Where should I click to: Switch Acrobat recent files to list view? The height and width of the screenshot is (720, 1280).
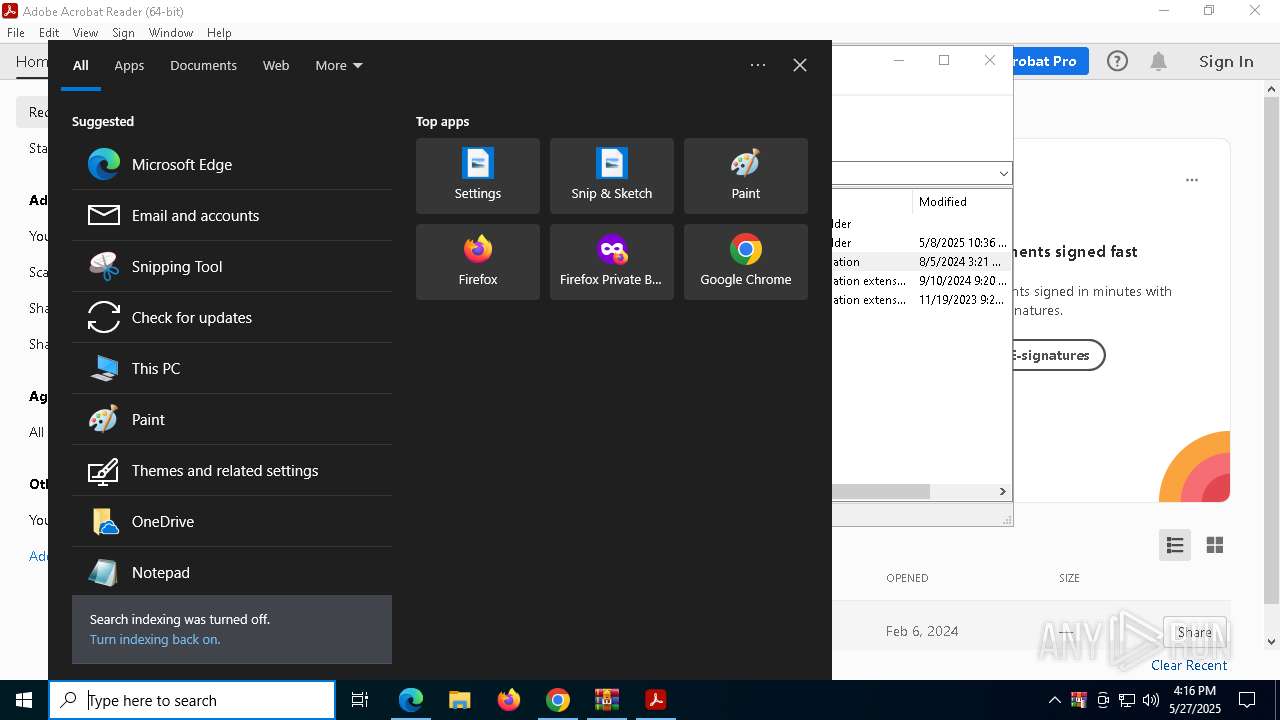(1175, 545)
